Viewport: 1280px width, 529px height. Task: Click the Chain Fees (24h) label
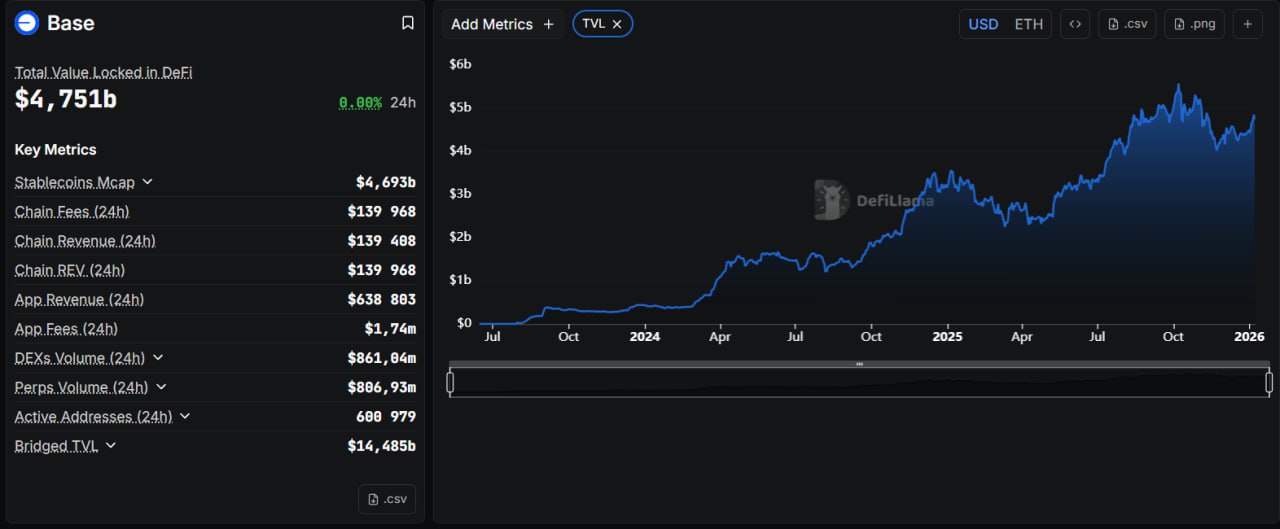(x=71, y=212)
